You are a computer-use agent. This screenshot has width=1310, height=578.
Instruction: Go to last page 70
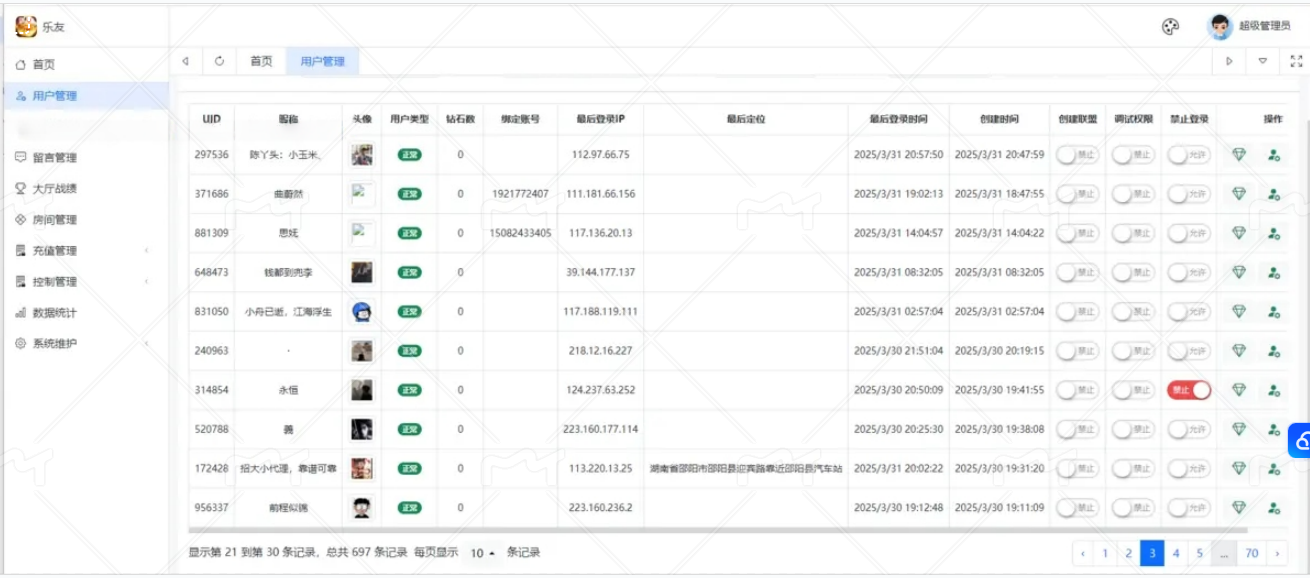click(1252, 553)
